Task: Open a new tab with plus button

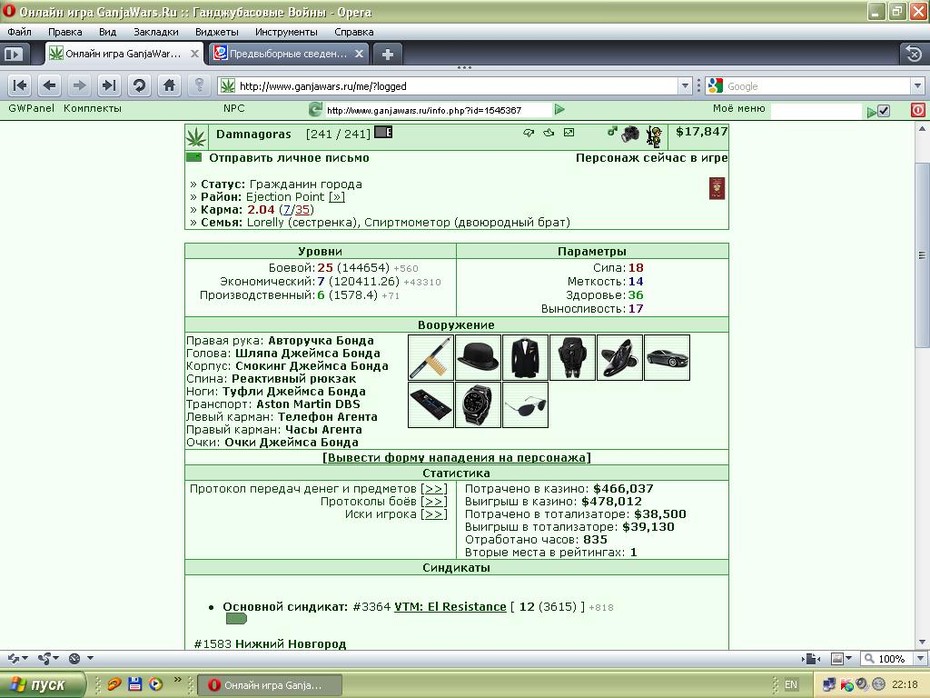Action: (x=387, y=55)
